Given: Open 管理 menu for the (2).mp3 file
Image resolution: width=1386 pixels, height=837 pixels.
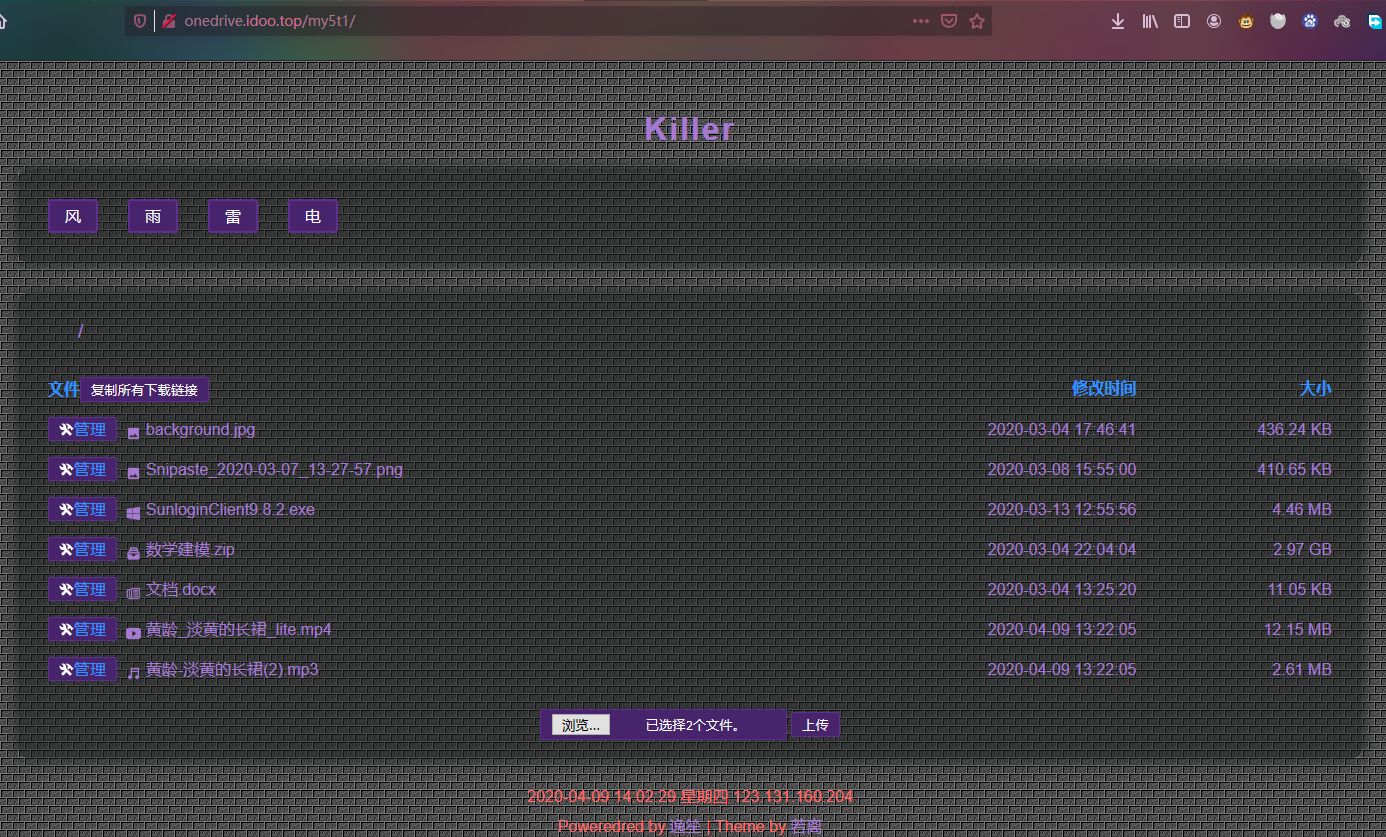Looking at the screenshot, I should [83, 670].
